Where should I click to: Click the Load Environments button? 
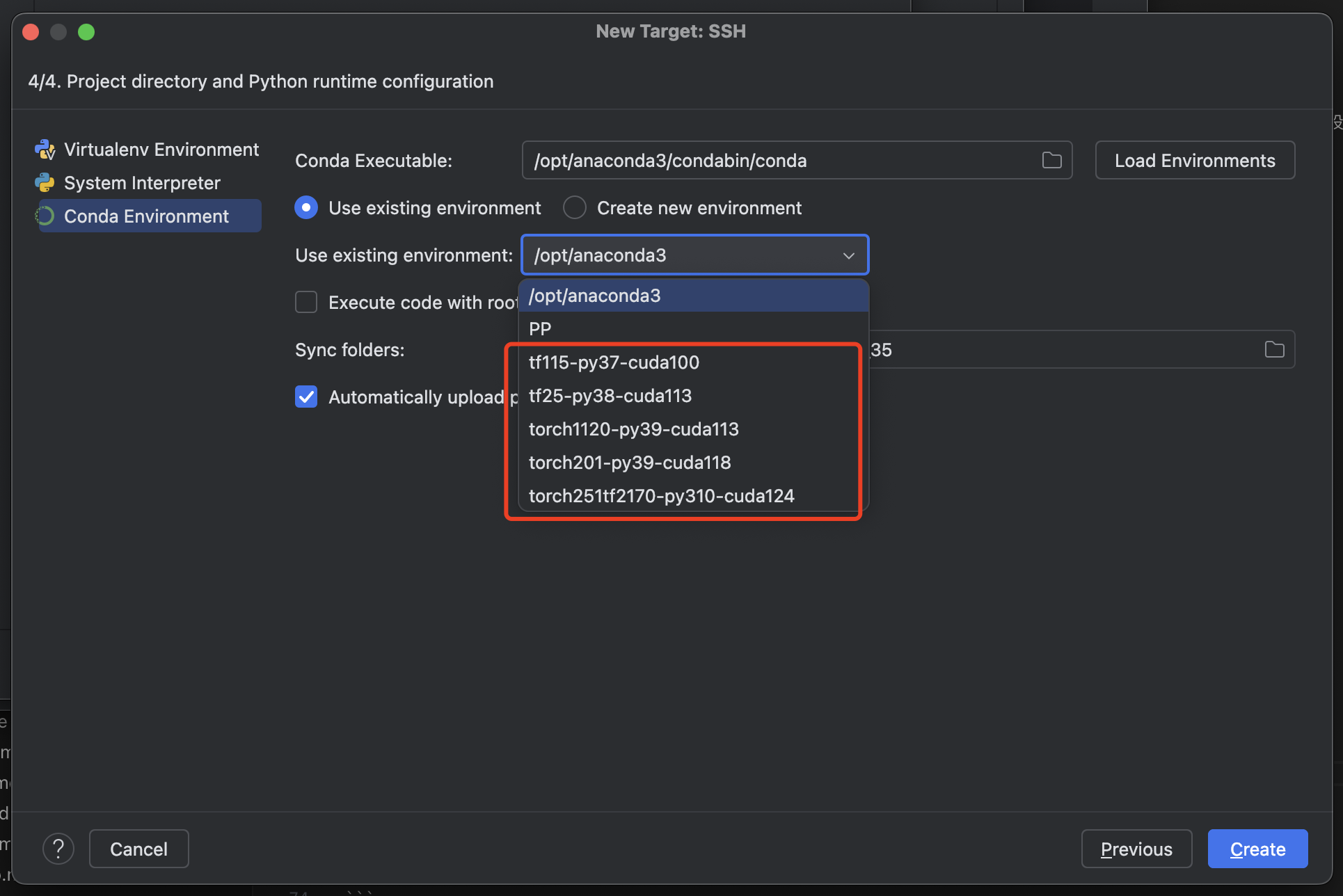(x=1195, y=161)
